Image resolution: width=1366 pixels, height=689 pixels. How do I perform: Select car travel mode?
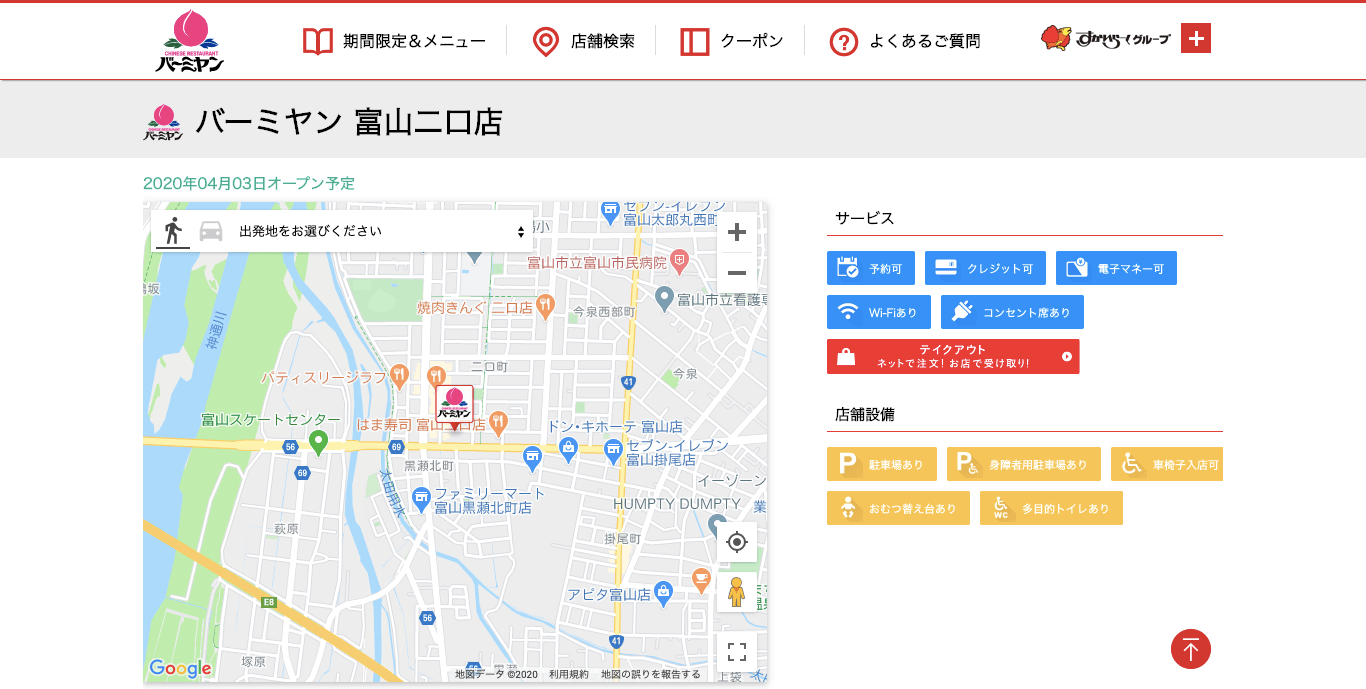click(x=211, y=231)
